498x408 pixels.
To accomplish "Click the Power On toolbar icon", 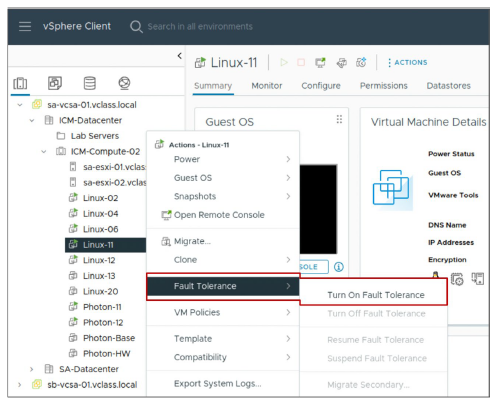I will 284,62.
